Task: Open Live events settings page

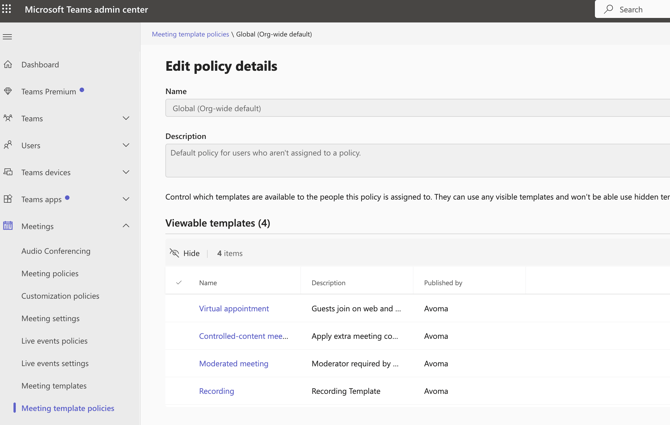Action: coord(55,363)
